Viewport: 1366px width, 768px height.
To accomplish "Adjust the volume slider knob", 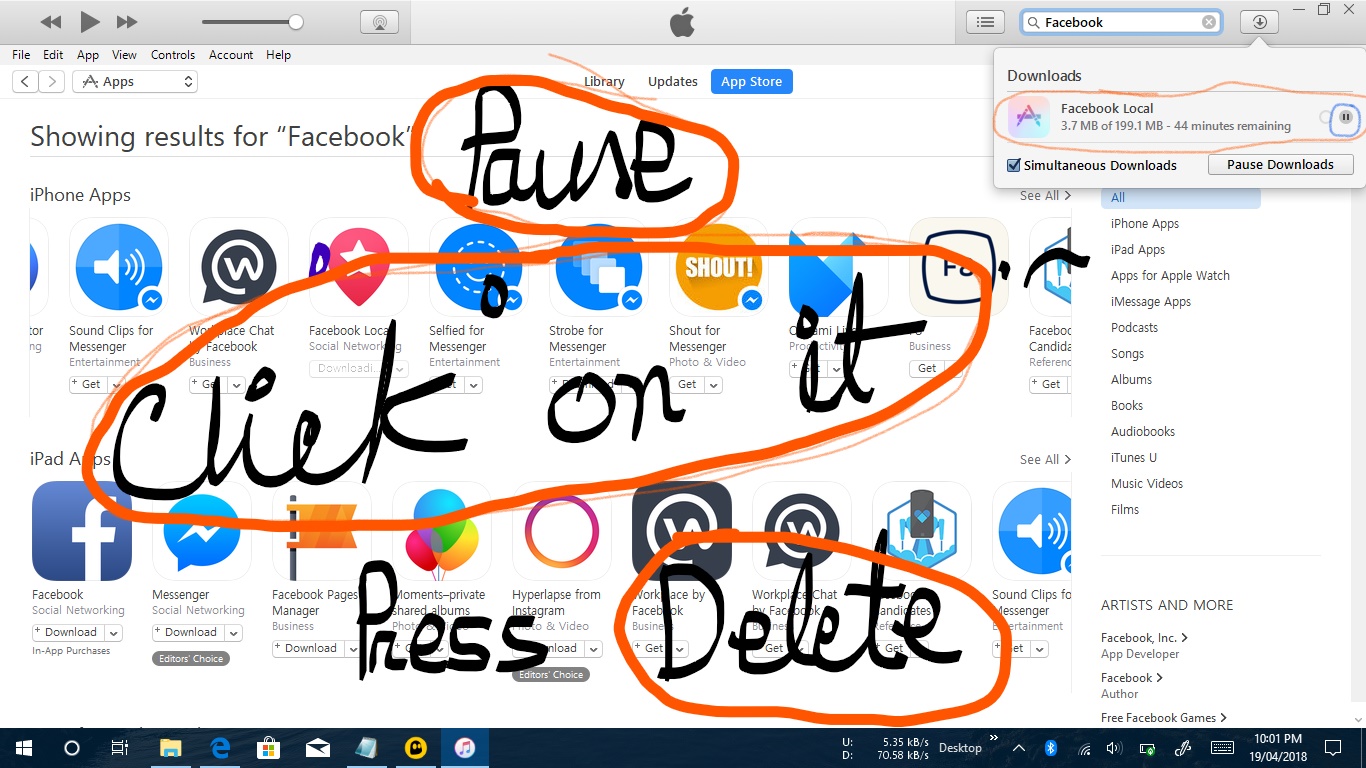I will point(295,21).
